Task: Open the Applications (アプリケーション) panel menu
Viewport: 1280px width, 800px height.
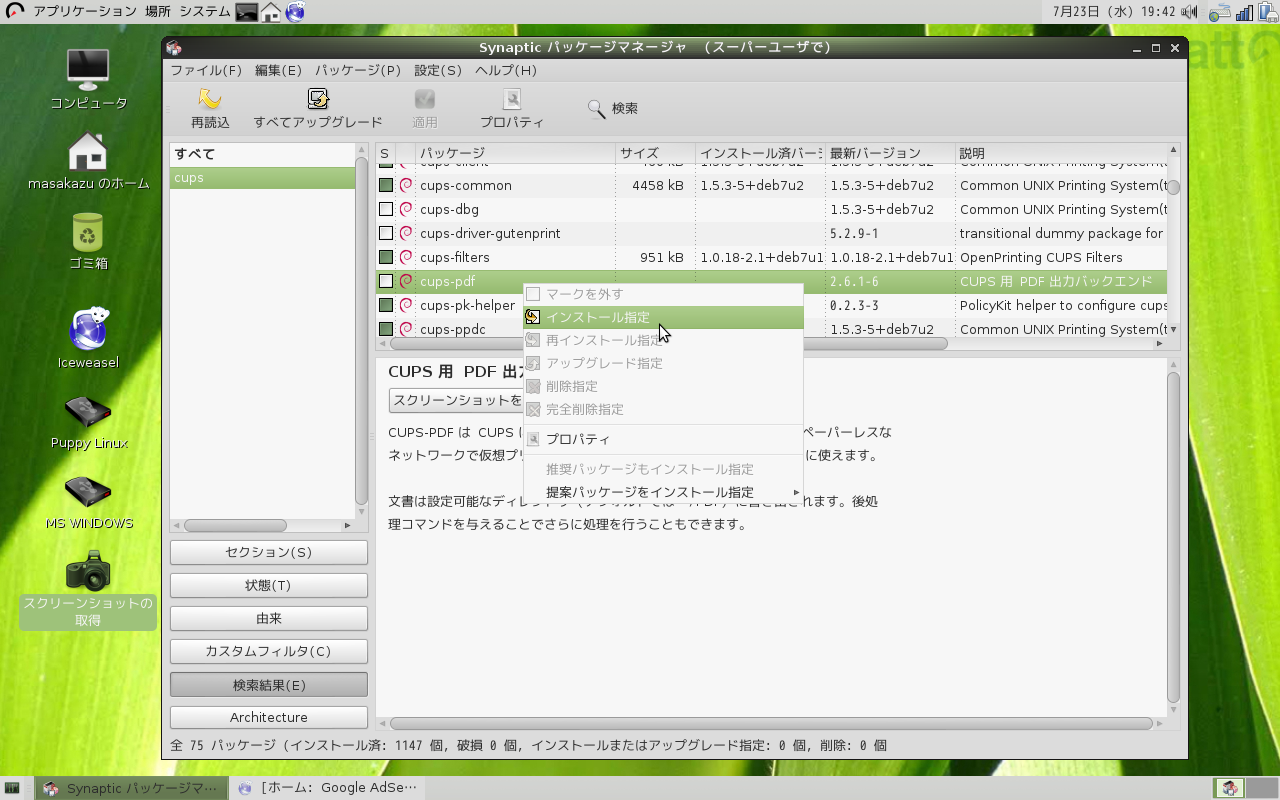Action: point(84,12)
